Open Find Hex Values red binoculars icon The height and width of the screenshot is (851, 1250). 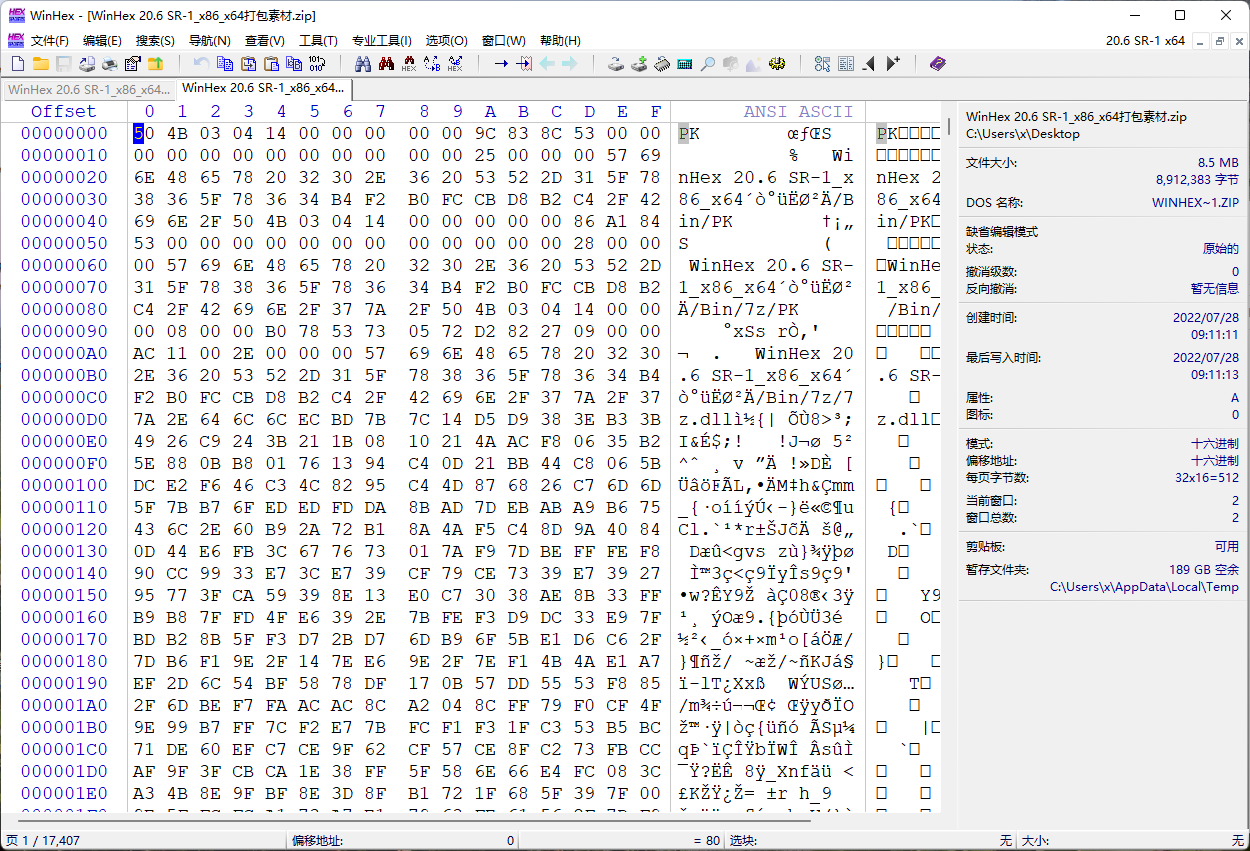pyautogui.click(x=386, y=64)
